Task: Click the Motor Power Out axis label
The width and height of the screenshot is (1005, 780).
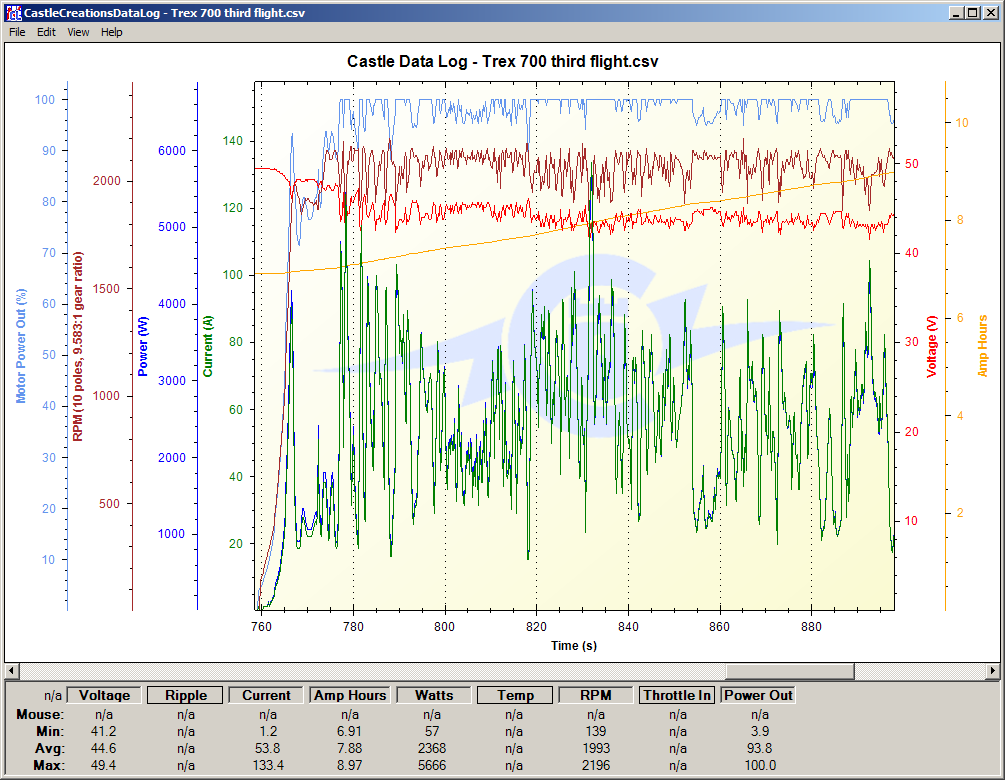Action: coord(21,345)
